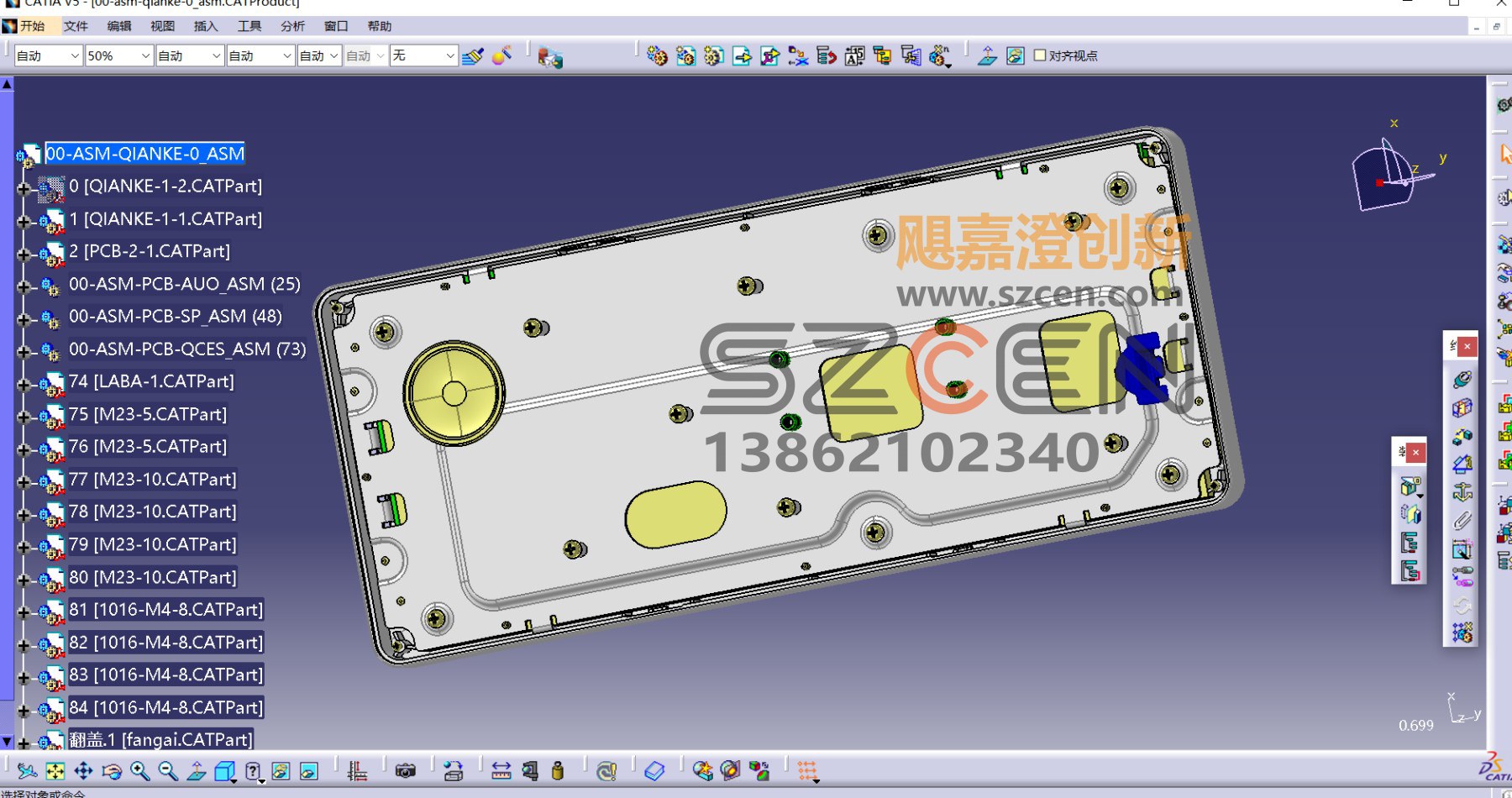Click the Measure Inertia weight icon
The width and height of the screenshot is (1512, 798).
coord(558,771)
